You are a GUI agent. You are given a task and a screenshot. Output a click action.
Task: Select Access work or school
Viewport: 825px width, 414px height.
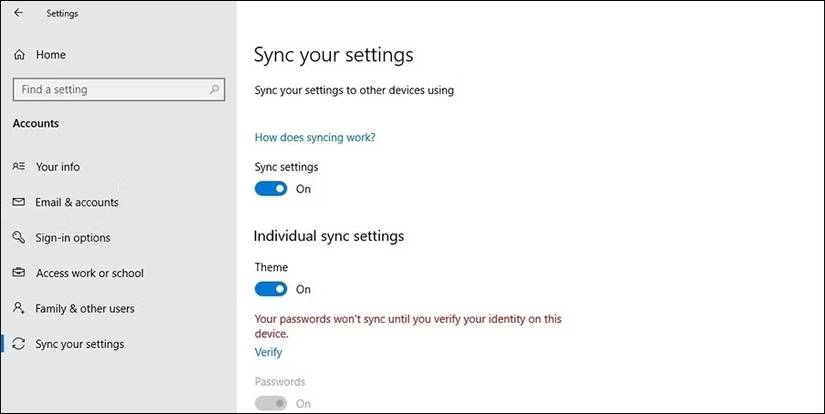pyautogui.click(x=89, y=273)
